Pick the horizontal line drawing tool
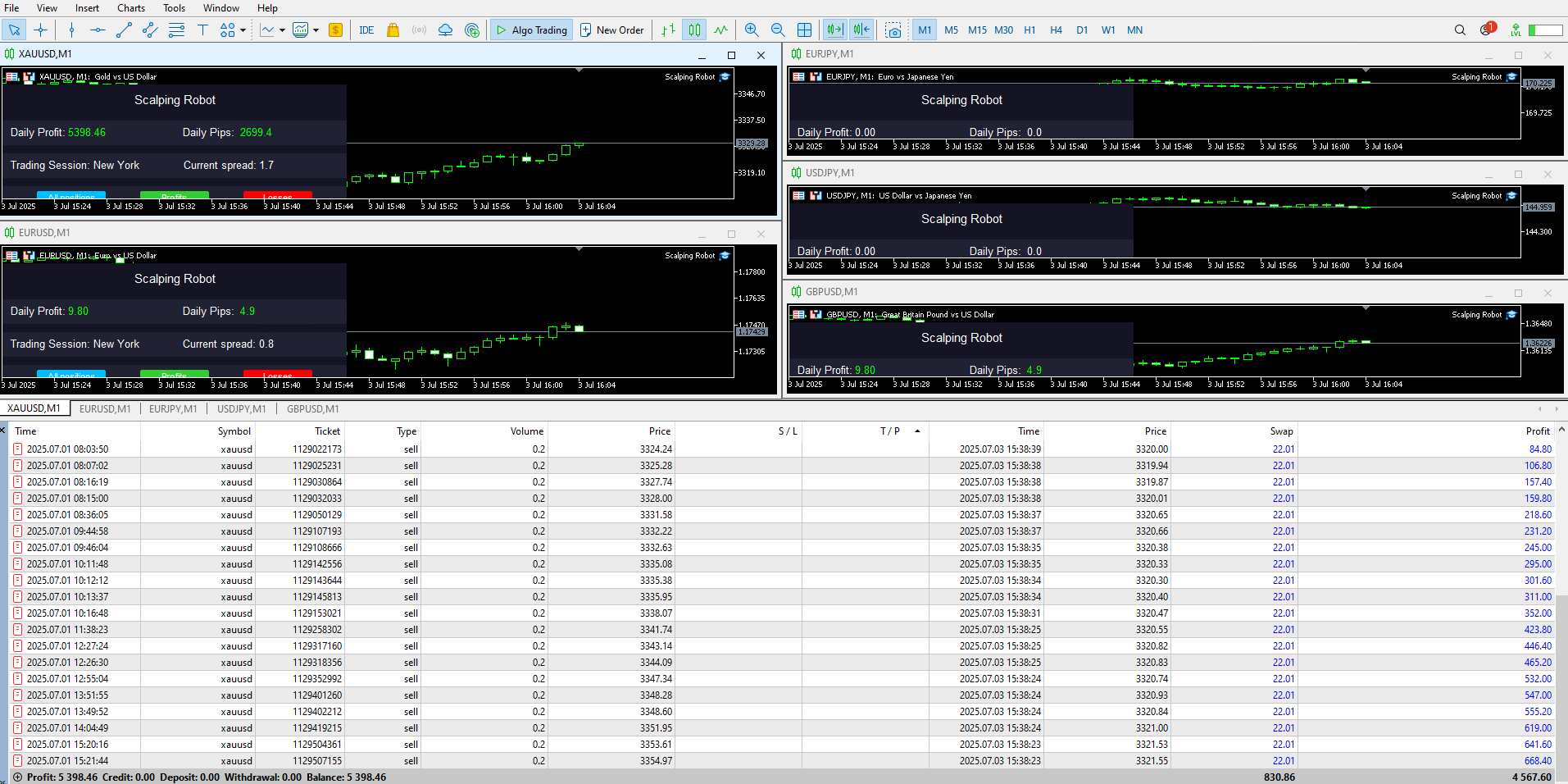This screenshot has width=1568, height=784. [x=98, y=30]
